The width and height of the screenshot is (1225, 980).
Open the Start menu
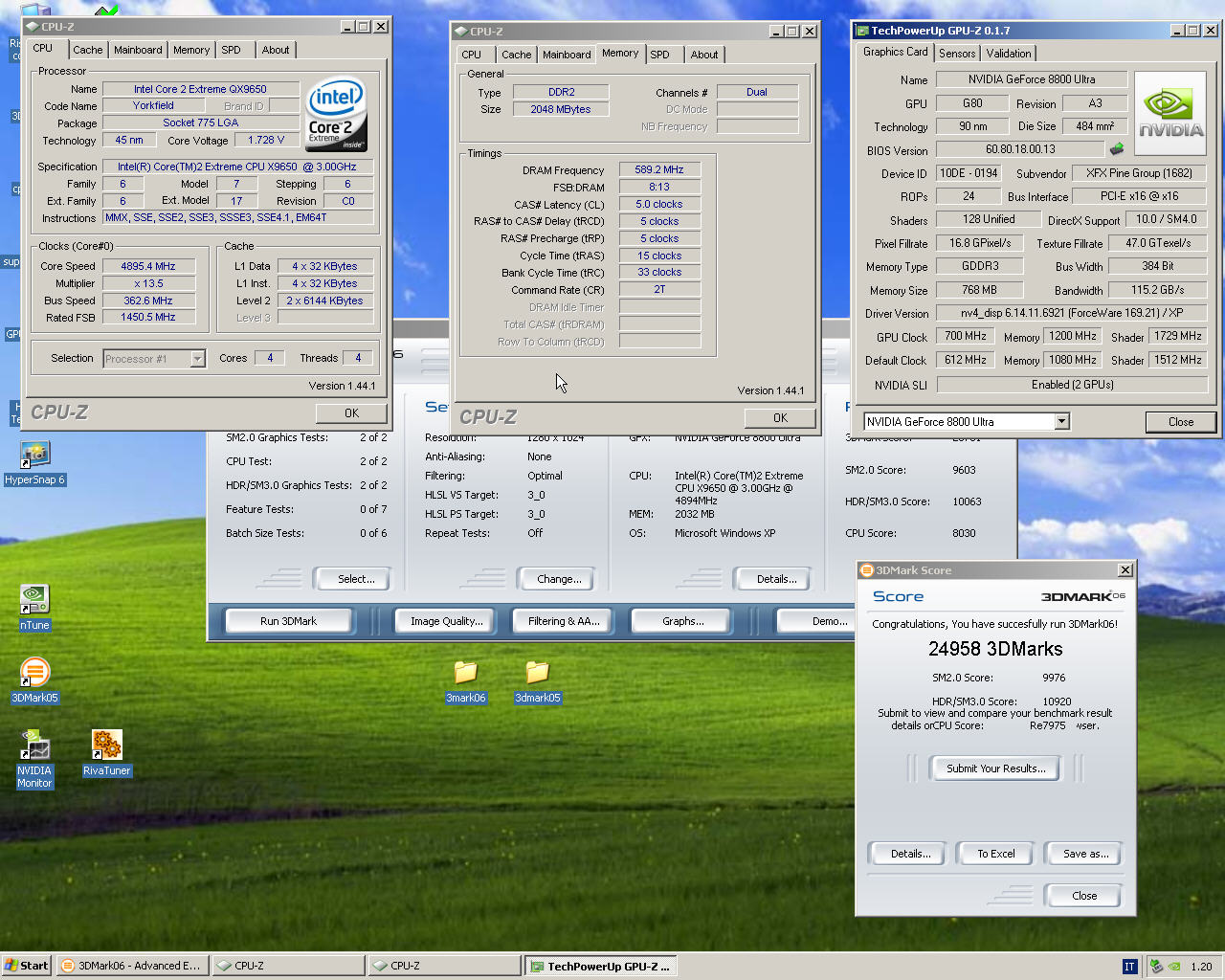coord(27,966)
